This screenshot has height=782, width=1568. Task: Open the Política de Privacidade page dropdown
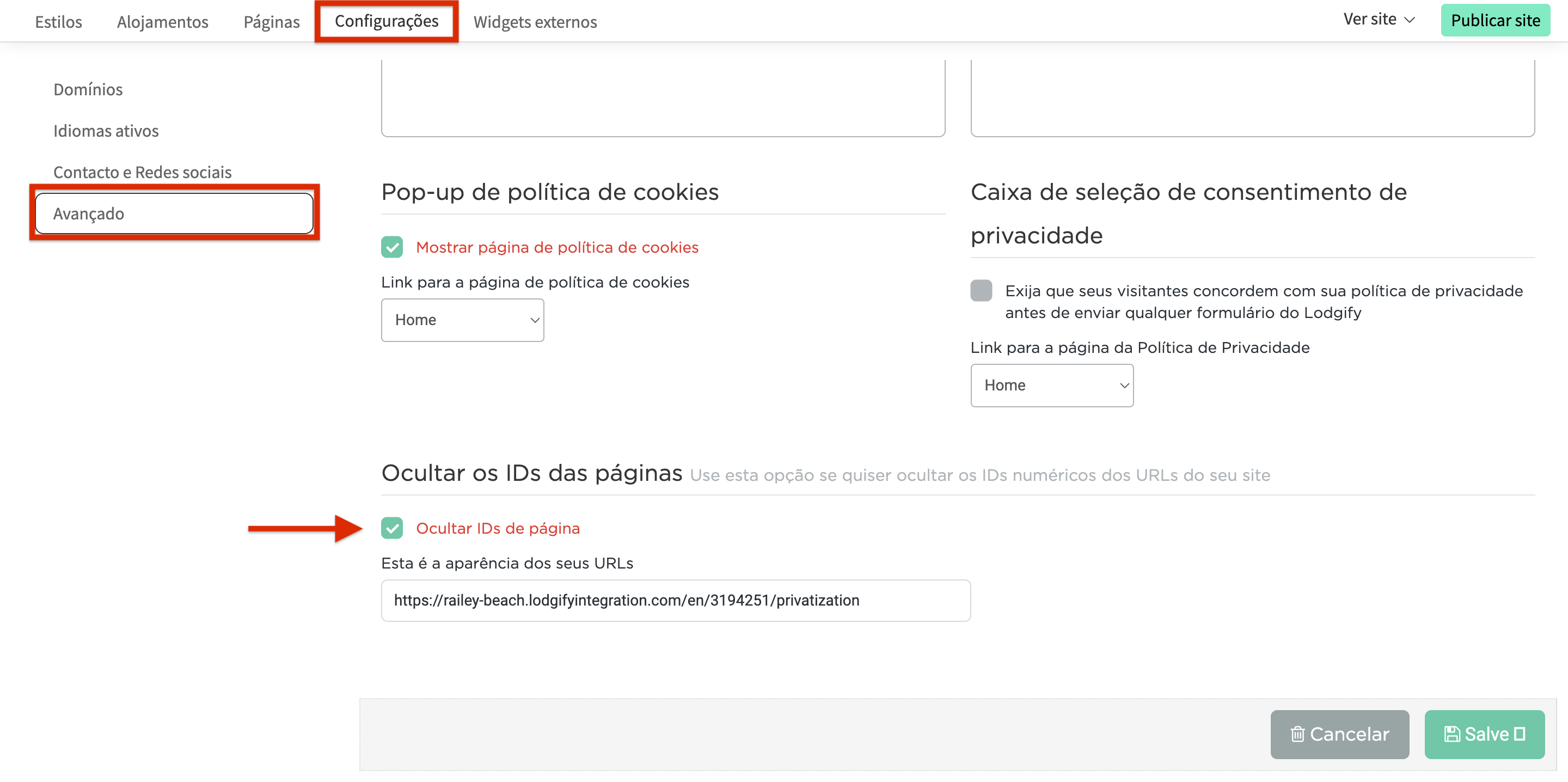point(1052,385)
